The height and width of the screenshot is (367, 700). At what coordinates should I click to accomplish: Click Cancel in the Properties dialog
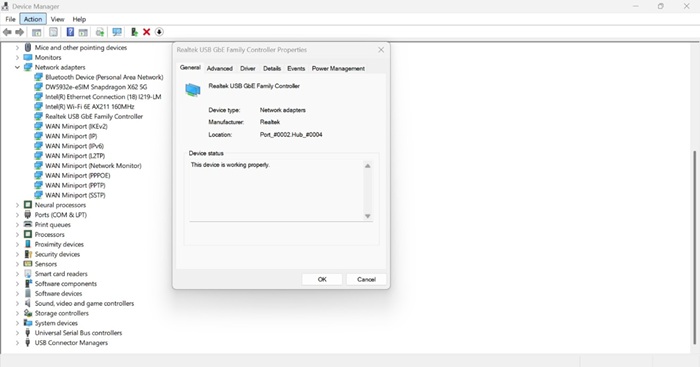tap(366, 279)
